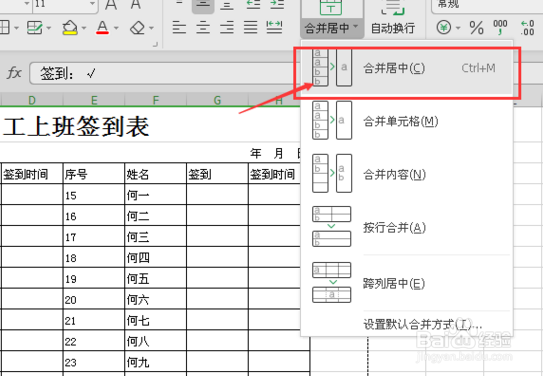Select column G header
Image resolution: width=543 pixels, height=376 pixels.
tap(217, 100)
